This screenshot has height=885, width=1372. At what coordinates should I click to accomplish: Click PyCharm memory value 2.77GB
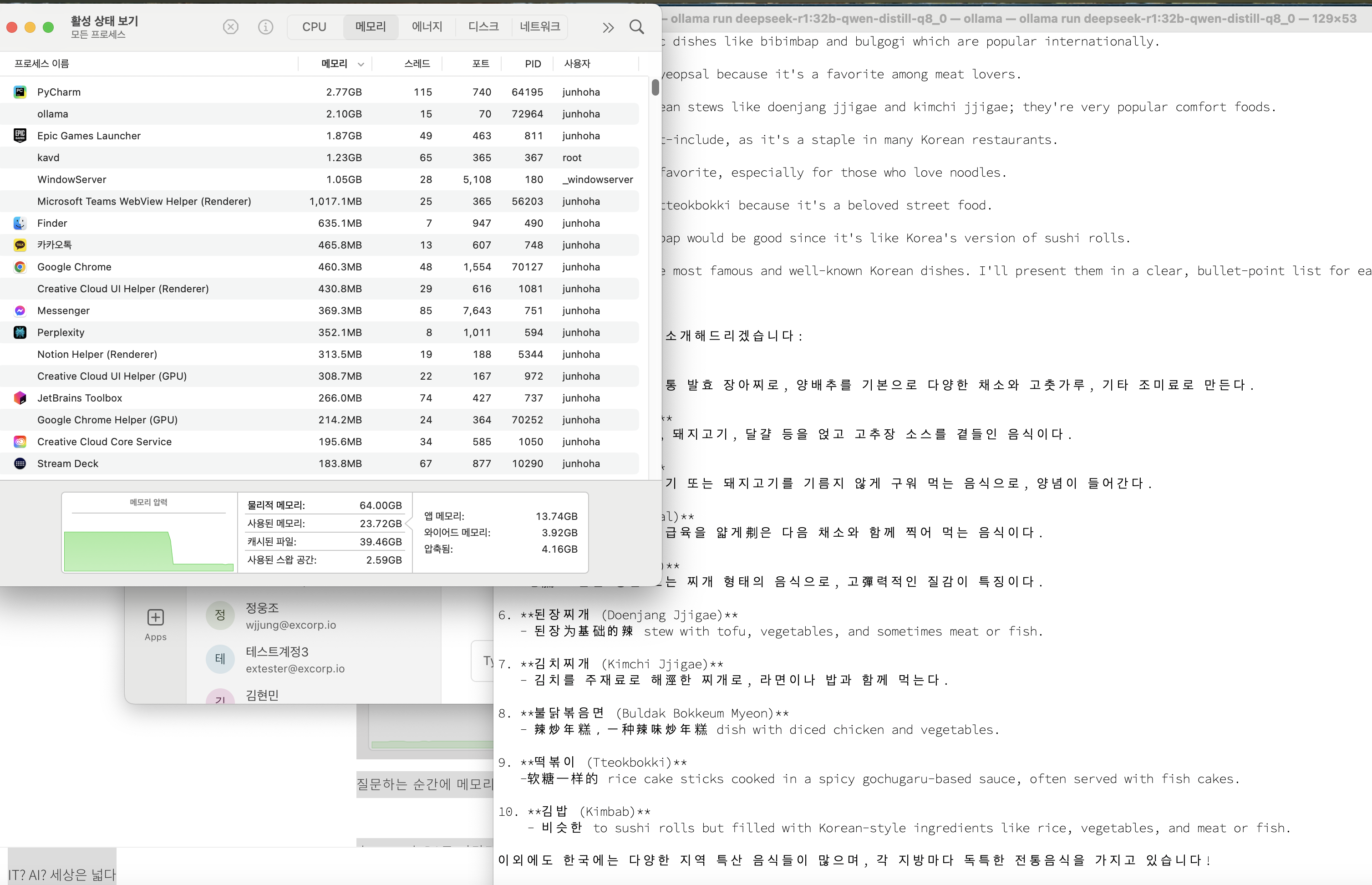pyautogui.click(x=344, y=92)
